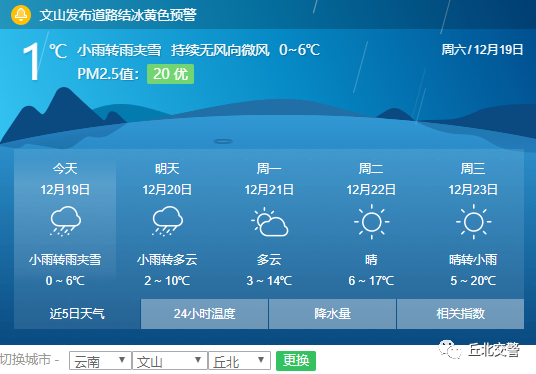Click the 周一 day label

click(x=269, y=169)
